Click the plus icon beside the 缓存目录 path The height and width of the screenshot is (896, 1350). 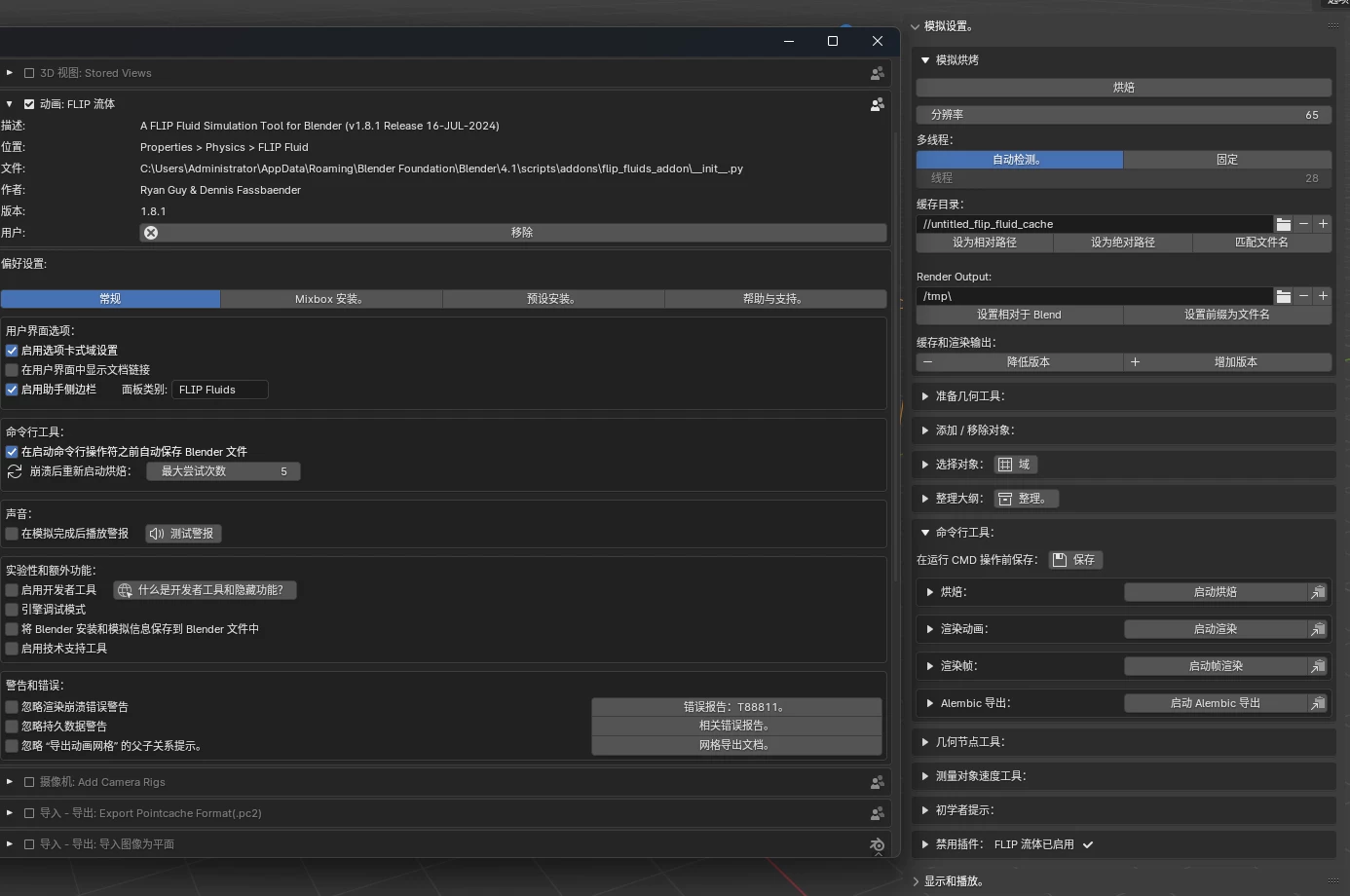(x=1323, y=224)
